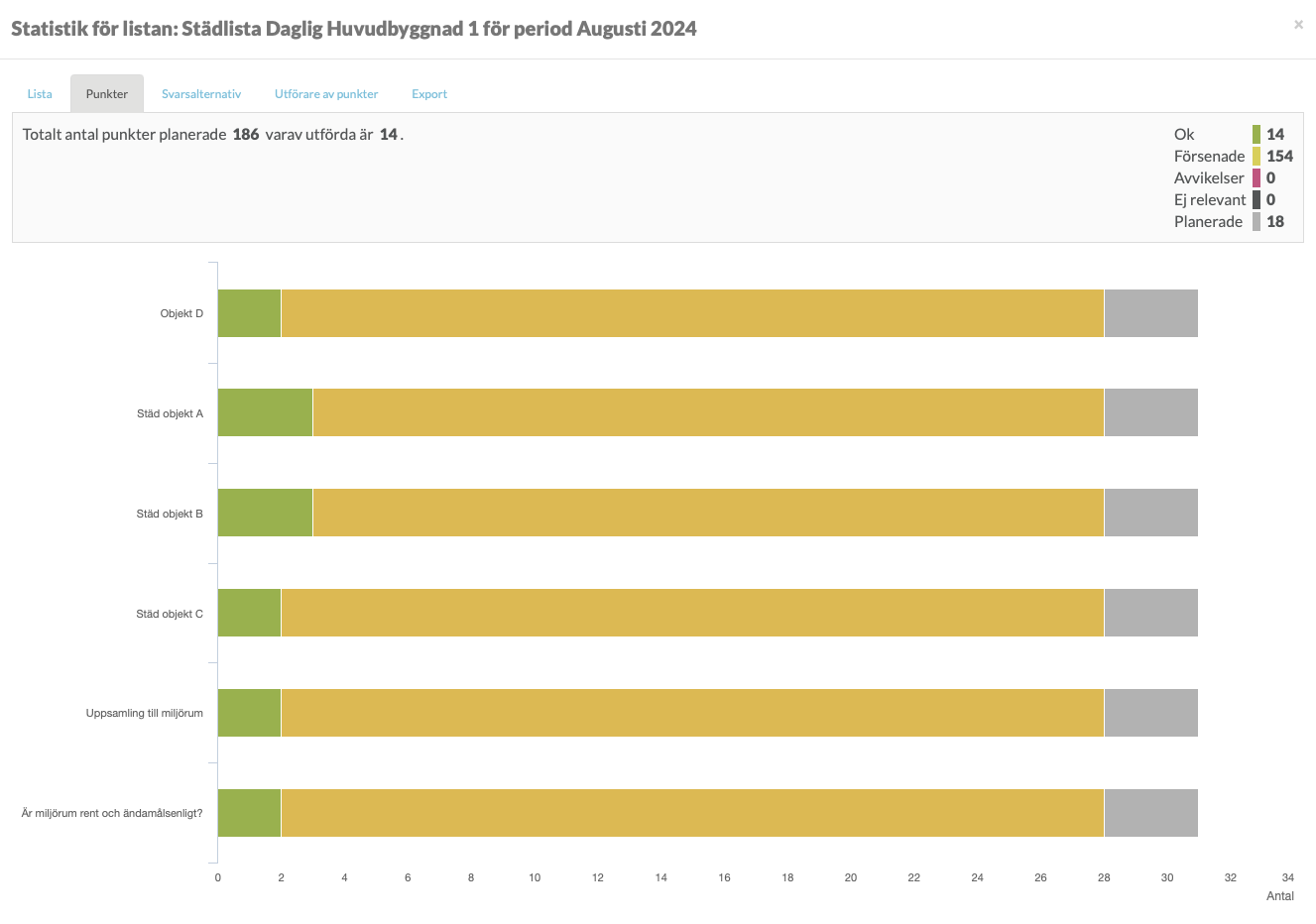The height and width of the screenshot is (924, 1316).
Task: Go to the Export tab
Action: click(x=429, y=94)
